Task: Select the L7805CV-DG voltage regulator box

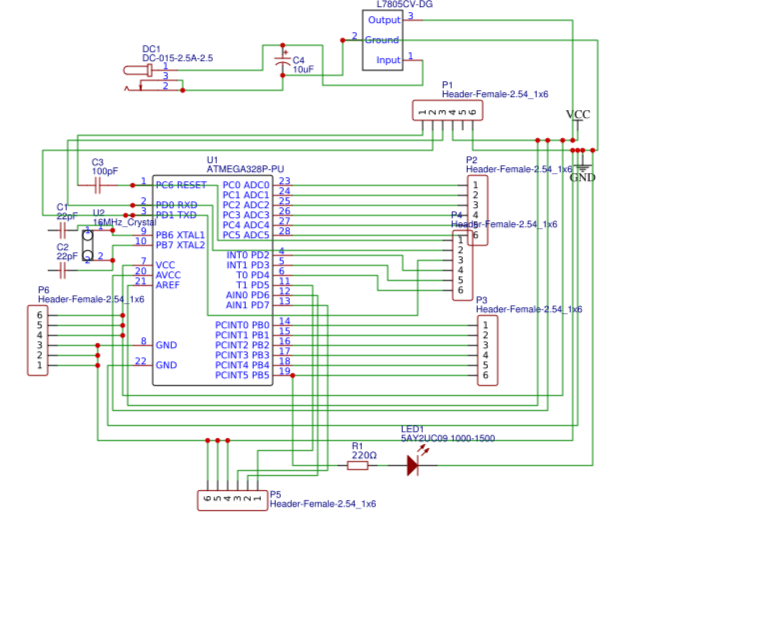Action: 384,40
